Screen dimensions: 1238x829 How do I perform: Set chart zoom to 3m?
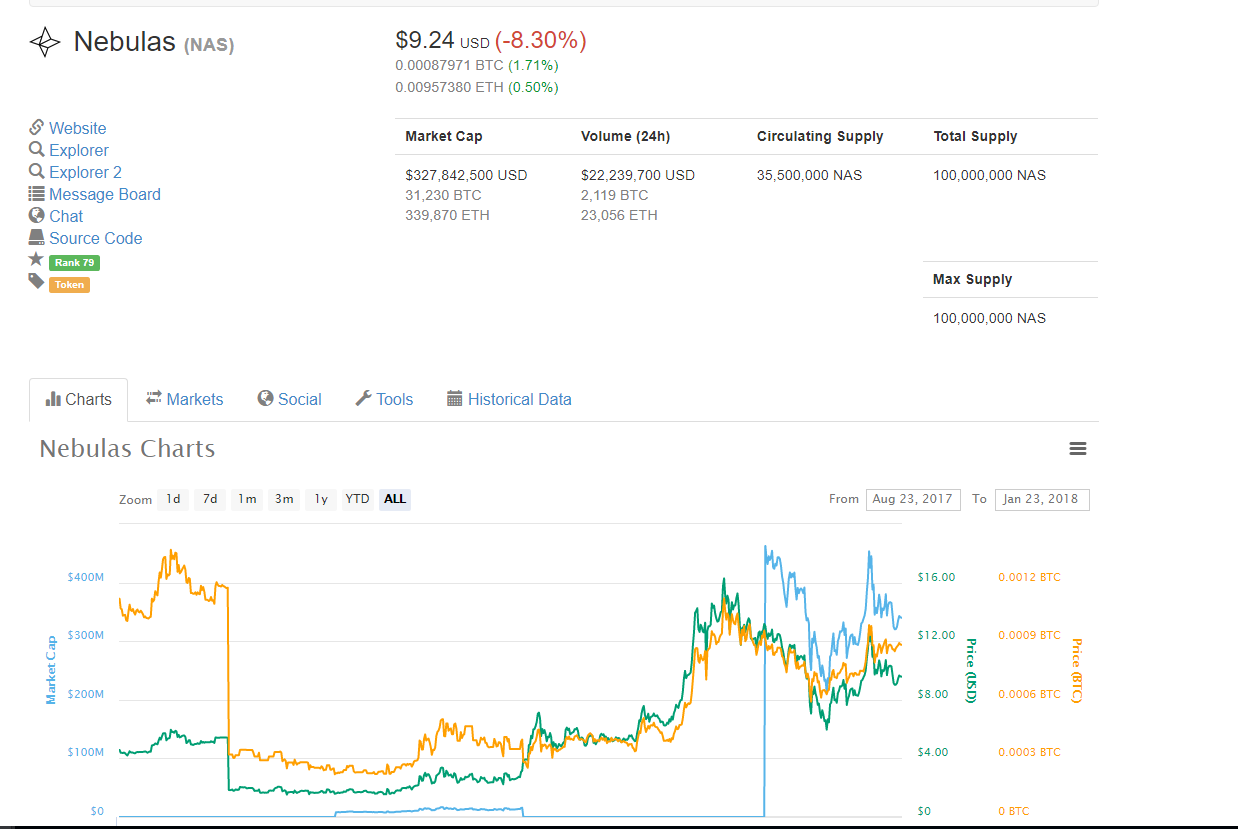[284, 499]
